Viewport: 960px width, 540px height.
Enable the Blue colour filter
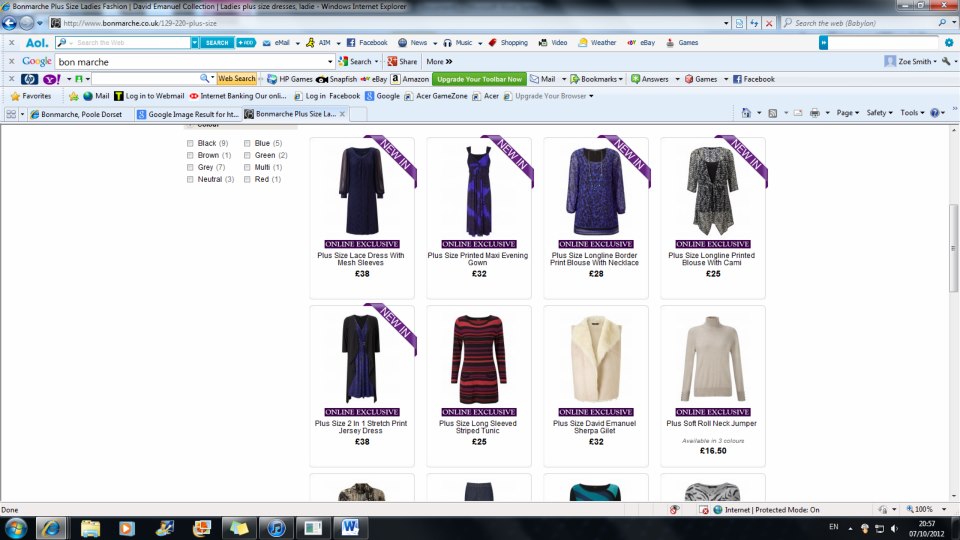point(247,144)
